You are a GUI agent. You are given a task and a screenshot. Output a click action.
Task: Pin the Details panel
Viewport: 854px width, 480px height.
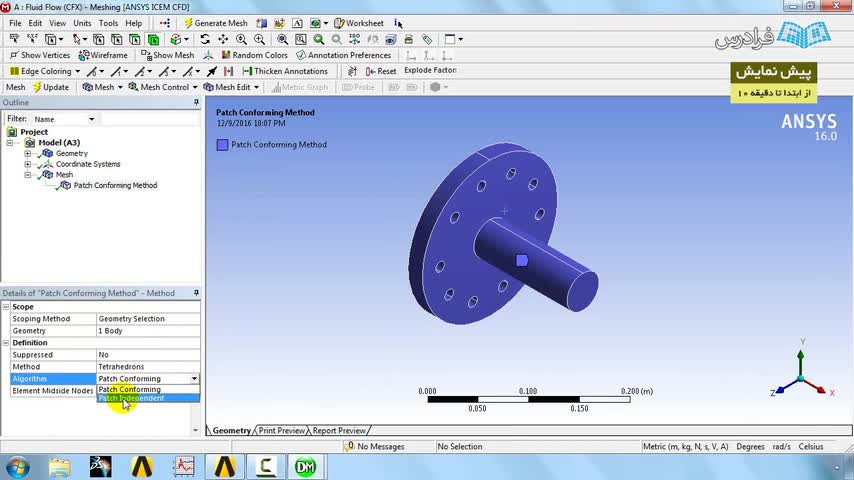tap(196, 293)
